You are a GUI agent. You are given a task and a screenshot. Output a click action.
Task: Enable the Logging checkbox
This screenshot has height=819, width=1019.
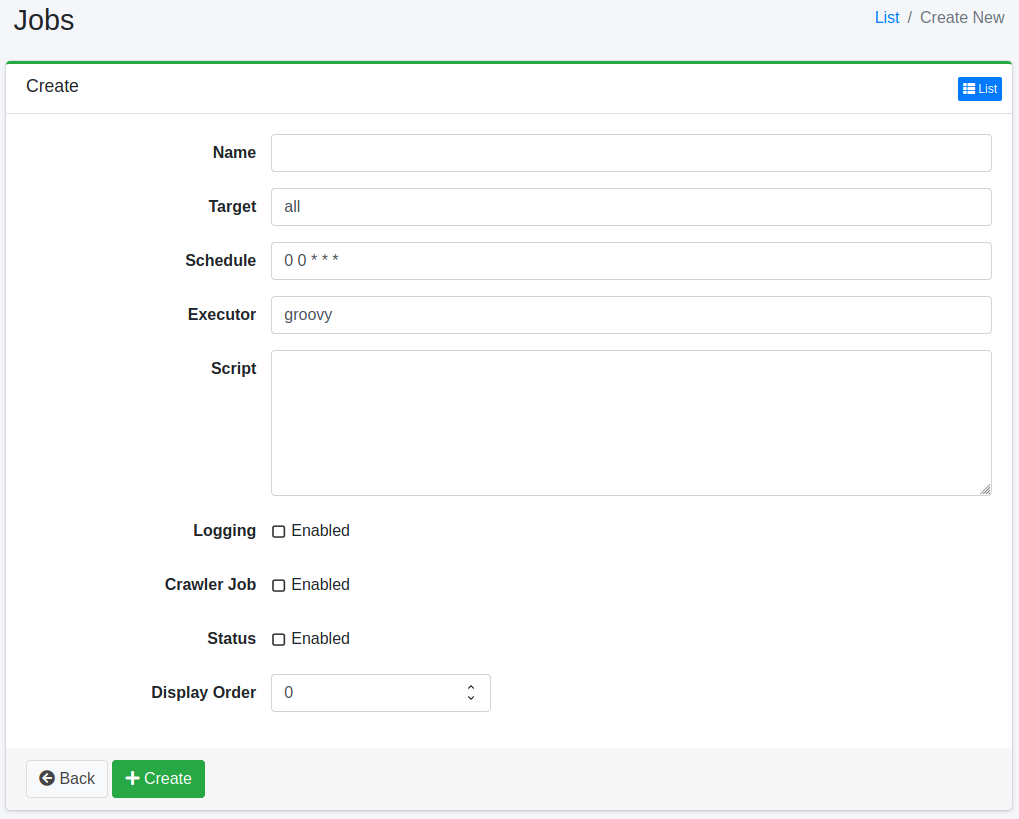click(x=279, y=532)
